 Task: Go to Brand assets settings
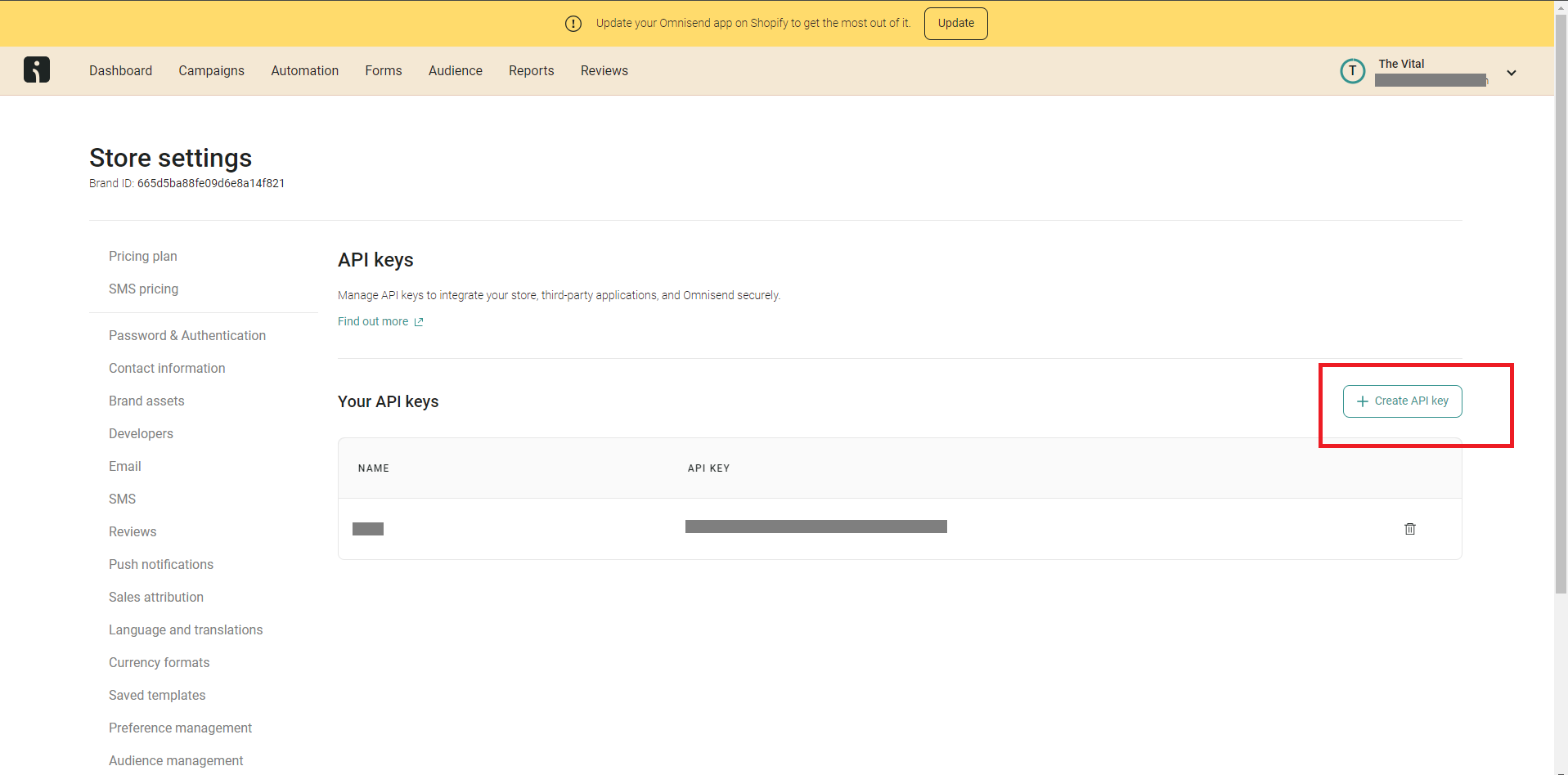tap(146, 401)
